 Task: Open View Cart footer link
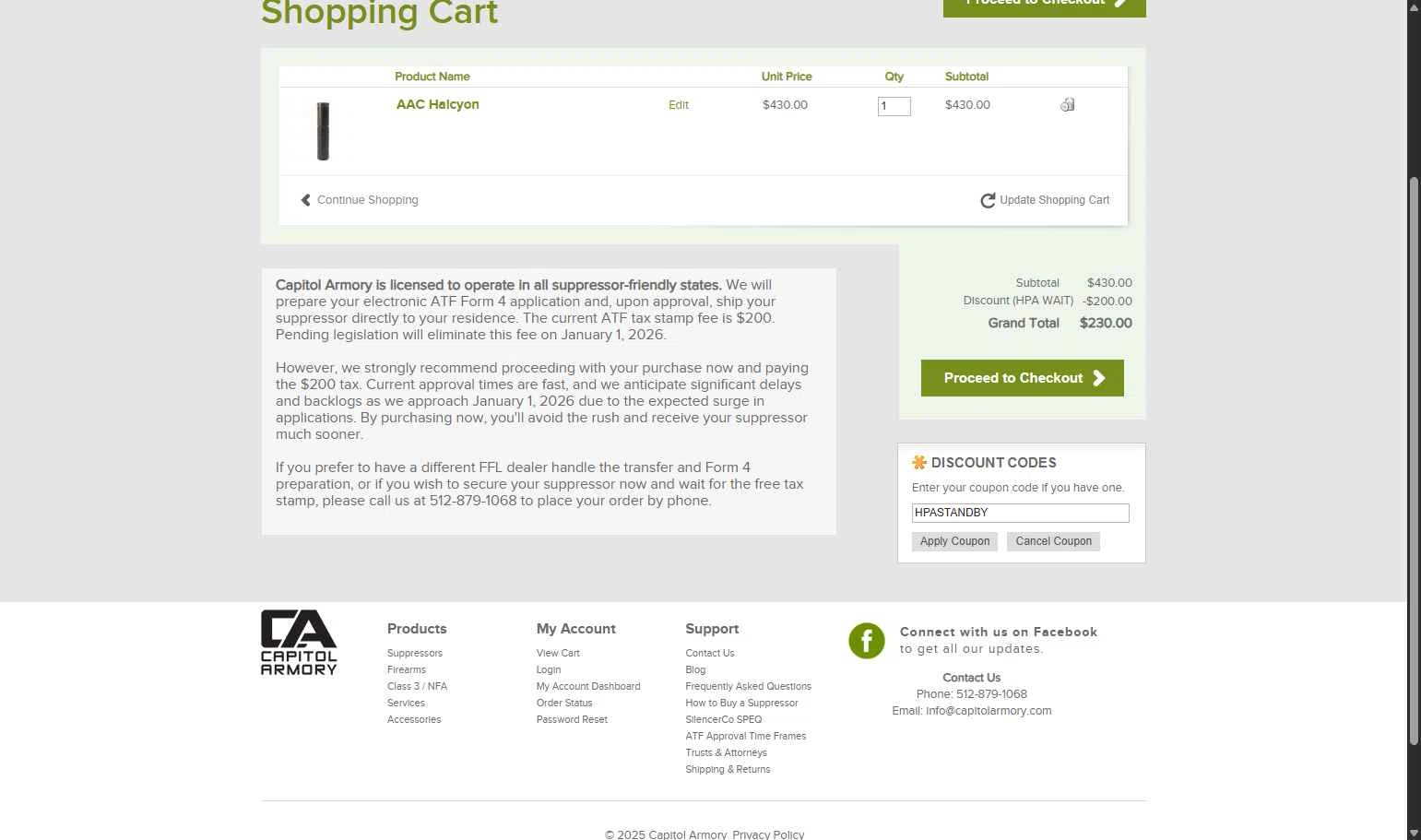pyautogui.click(x=558, y=653)
